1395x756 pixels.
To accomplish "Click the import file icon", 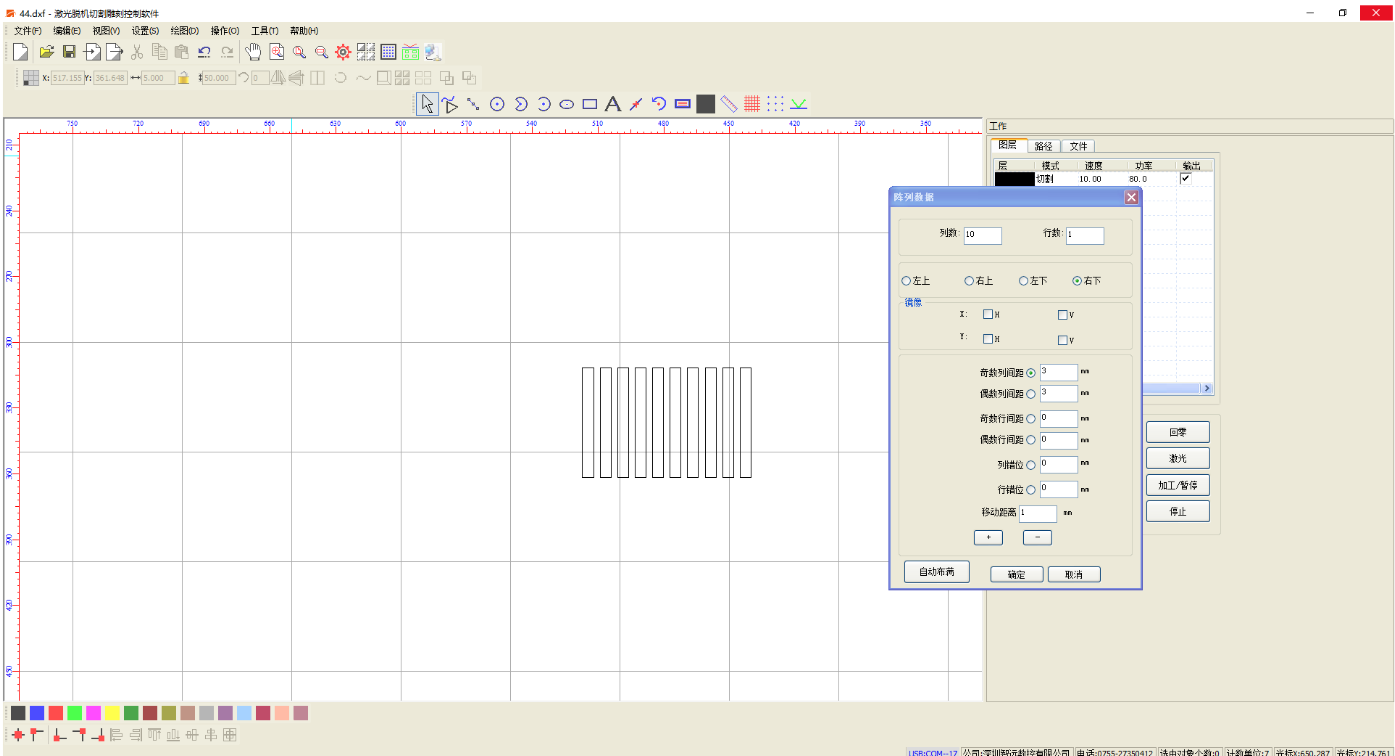I will [x=92, y=52].
